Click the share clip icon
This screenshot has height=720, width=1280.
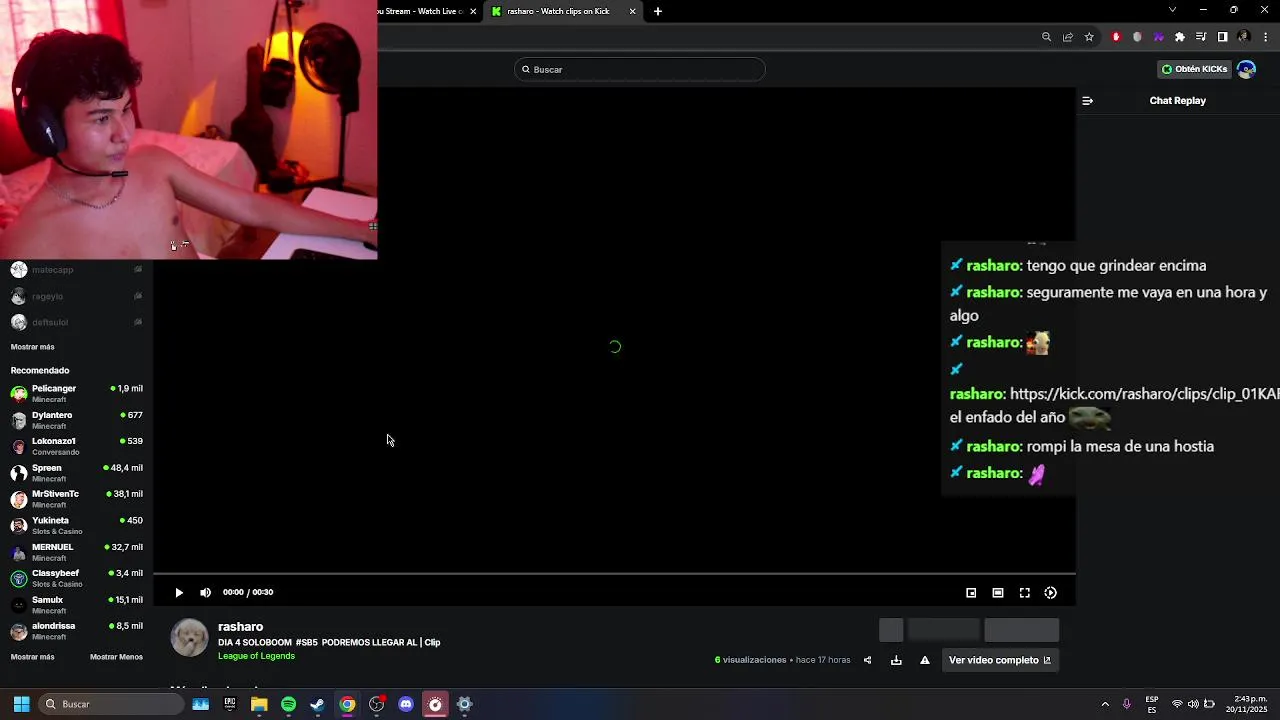point(867,660)
